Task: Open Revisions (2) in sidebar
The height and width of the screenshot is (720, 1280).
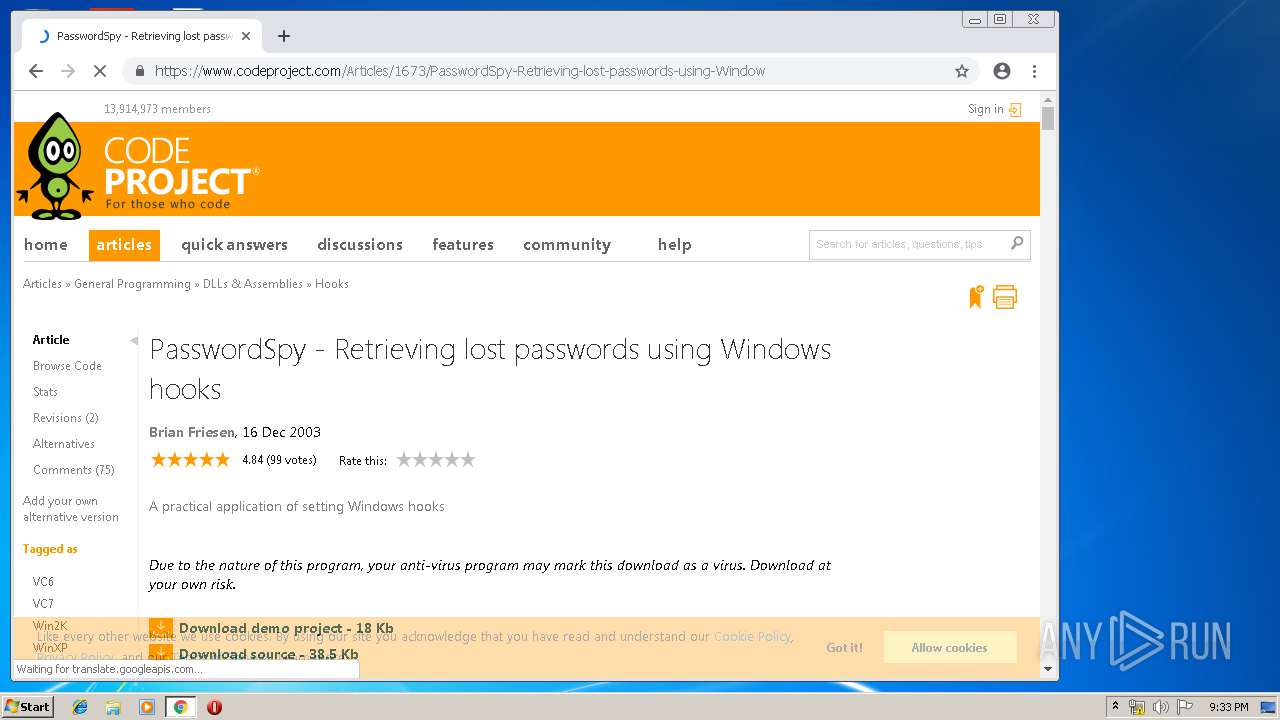Action: click(x=66, y=418)
